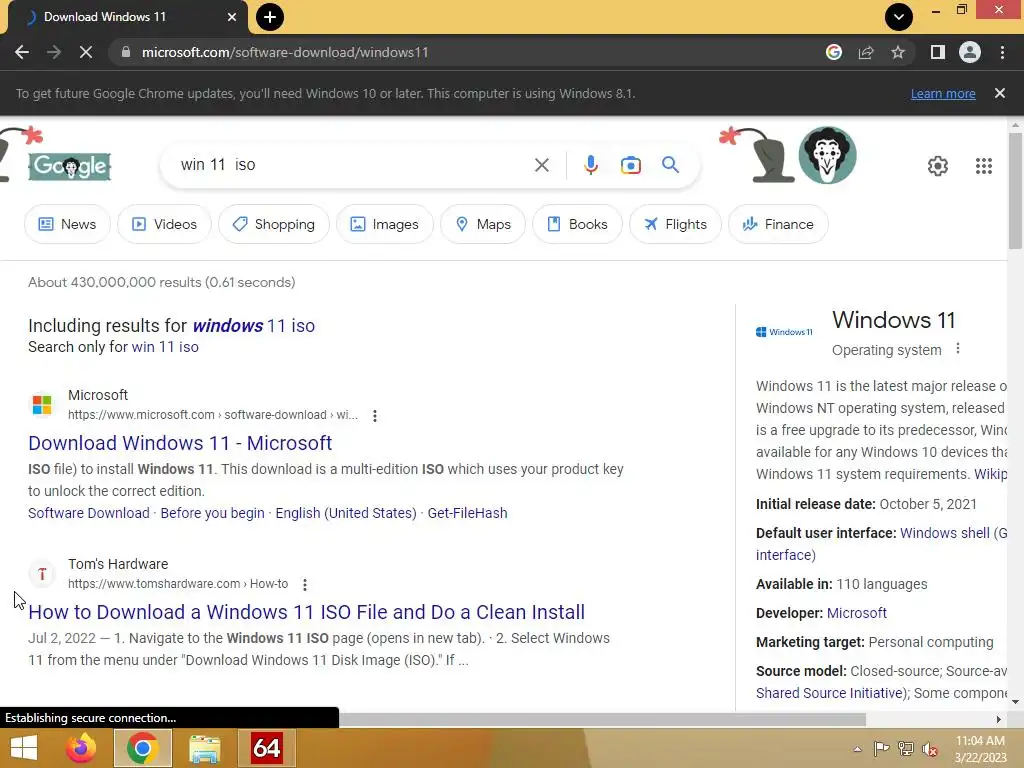Open Tom's Hardware clean install article
The image size is (1024, 768).
pos(306,612)
